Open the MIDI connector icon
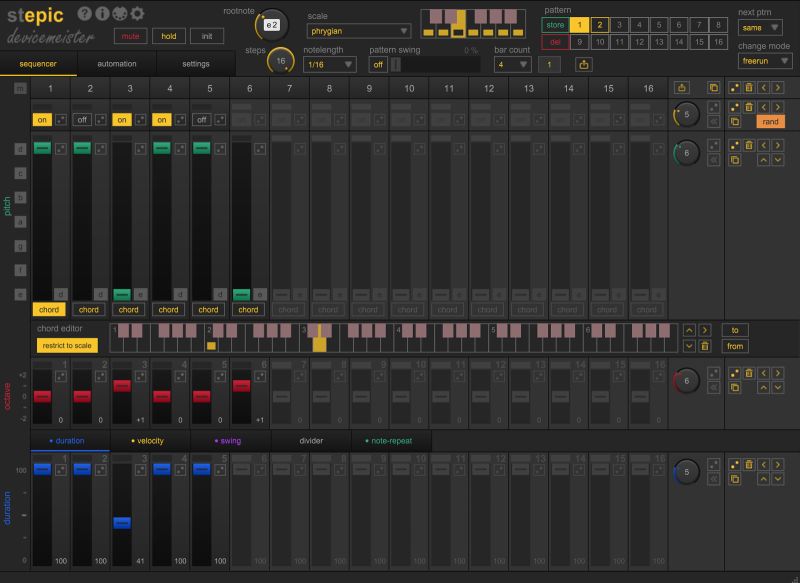Viewport: 800px width, 583px height. 119,14
